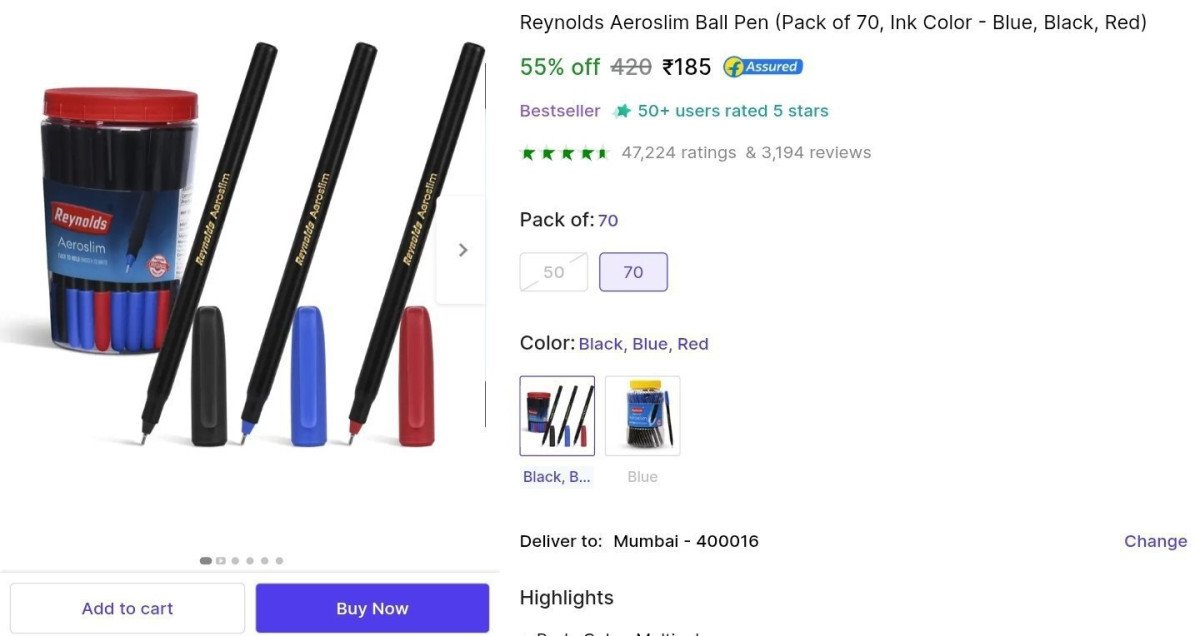Select pack size 50
1200x636 pixels.
[553, 271]
